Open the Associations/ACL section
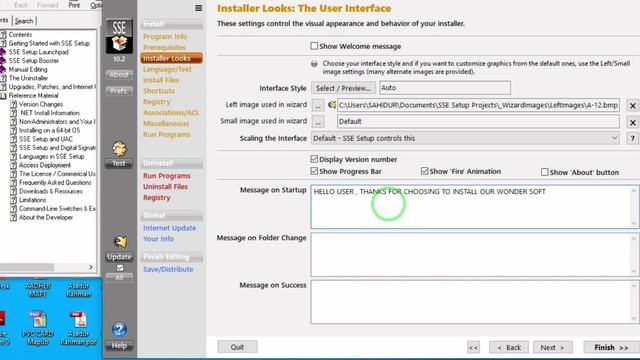The height and width of the screenshot is (360, 640). pos(171,113)
